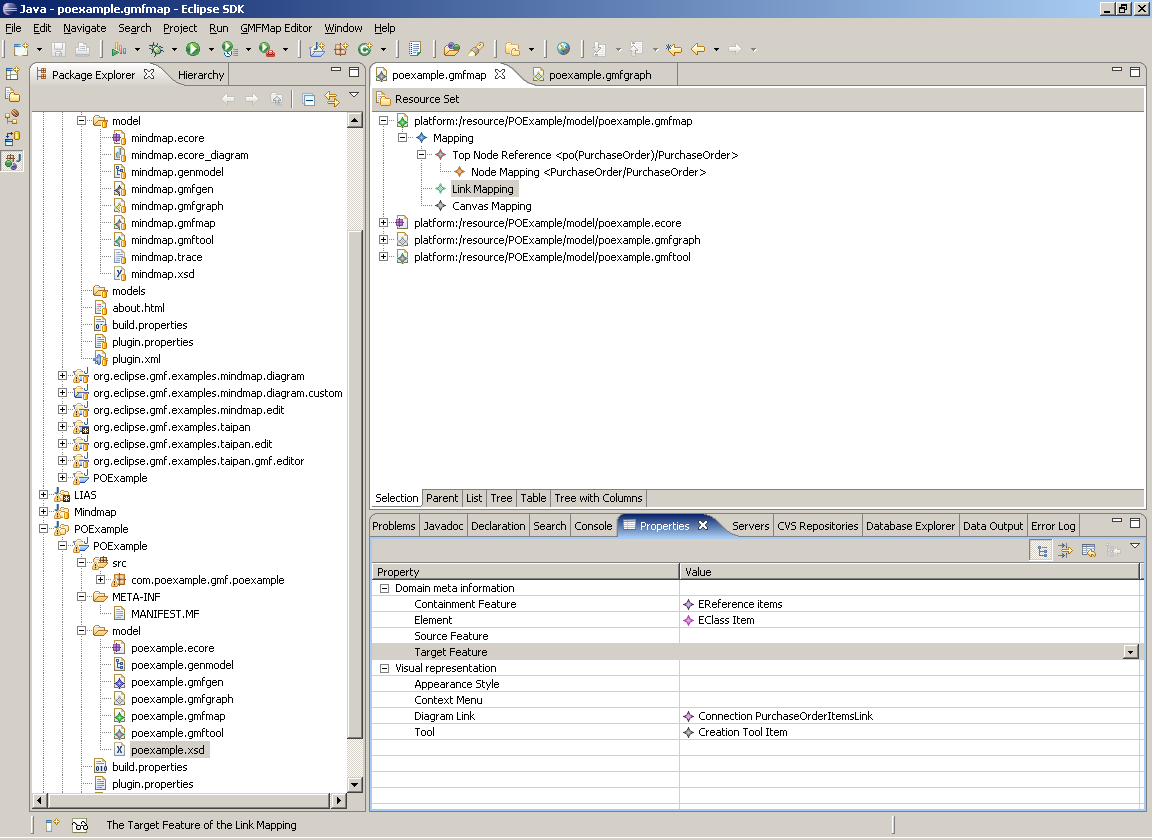Switch to the Parent editor page
The width and height of the screenshot is (1152, 840).
click(x=442, y=498)
